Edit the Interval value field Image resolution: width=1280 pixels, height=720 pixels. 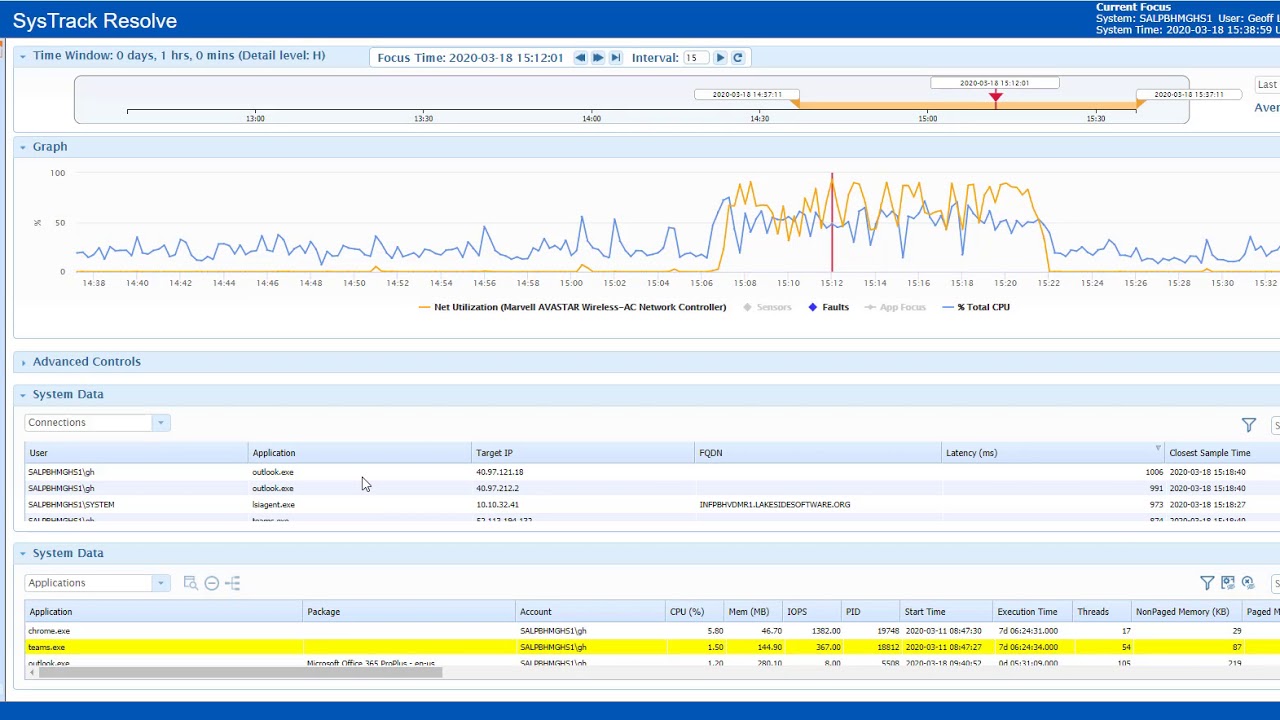pyautogui.click(x=696, y=58)
